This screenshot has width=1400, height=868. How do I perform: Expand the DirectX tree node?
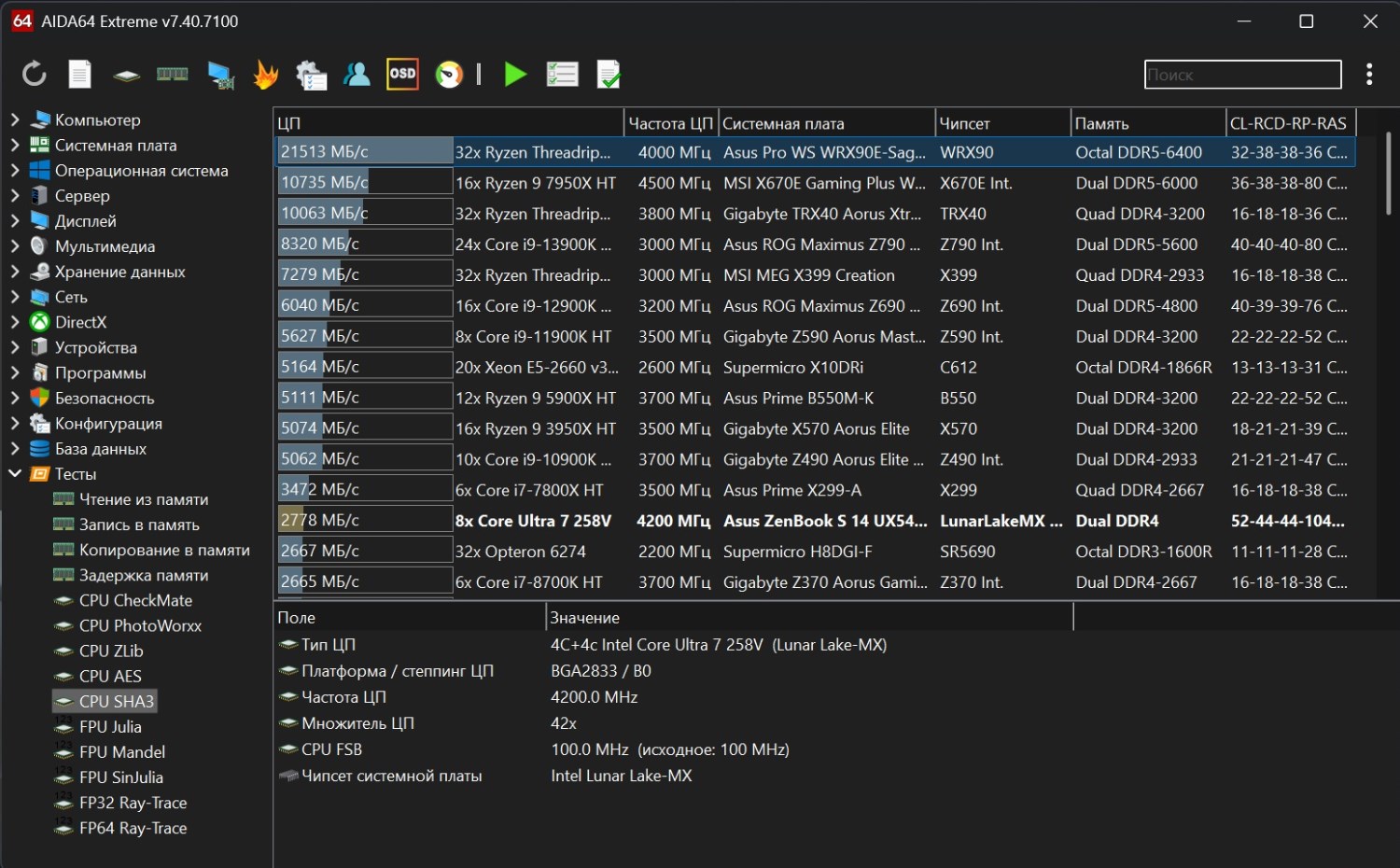(x=15, y=322)
